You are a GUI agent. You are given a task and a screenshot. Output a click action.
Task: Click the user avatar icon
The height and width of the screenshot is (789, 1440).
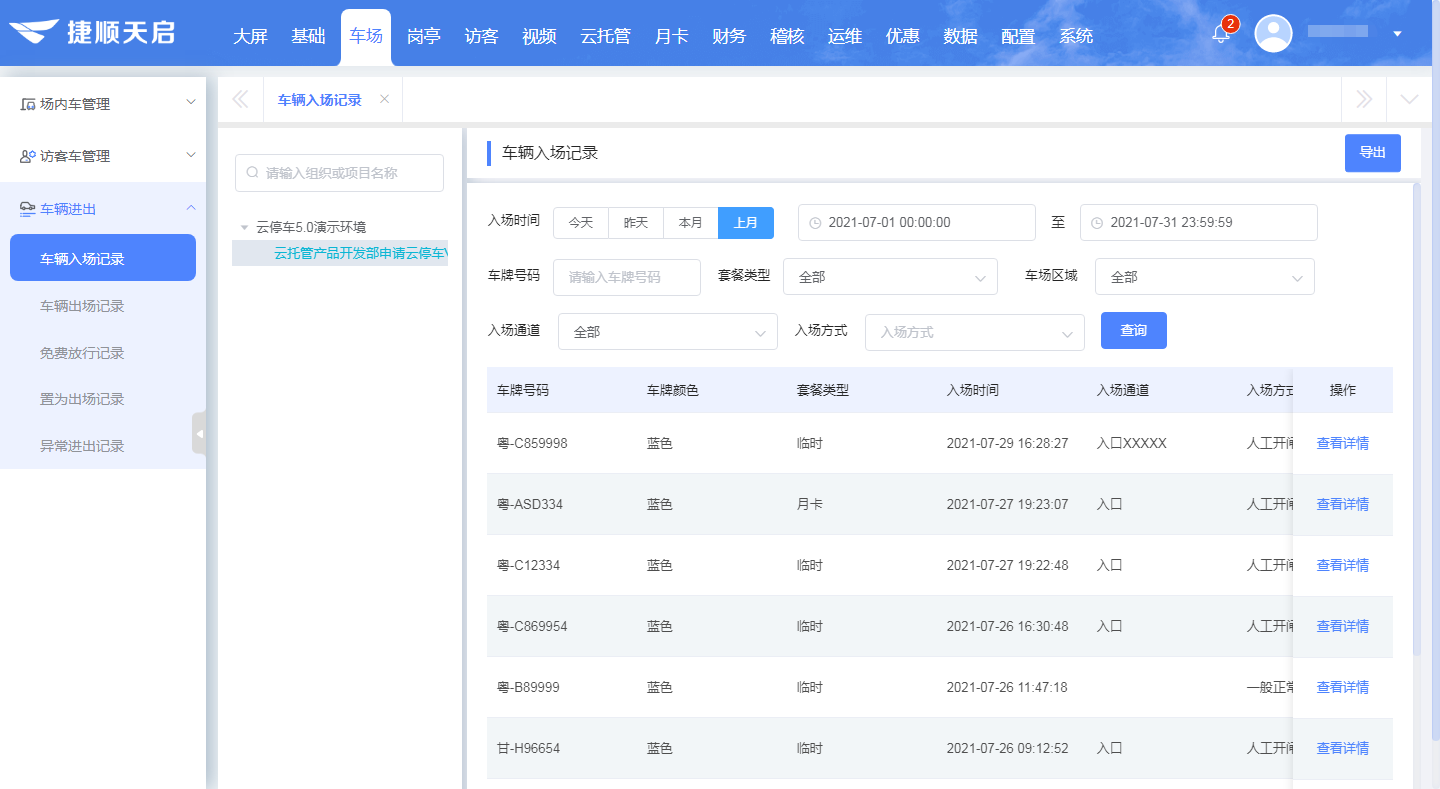(x=1273, y=33)
